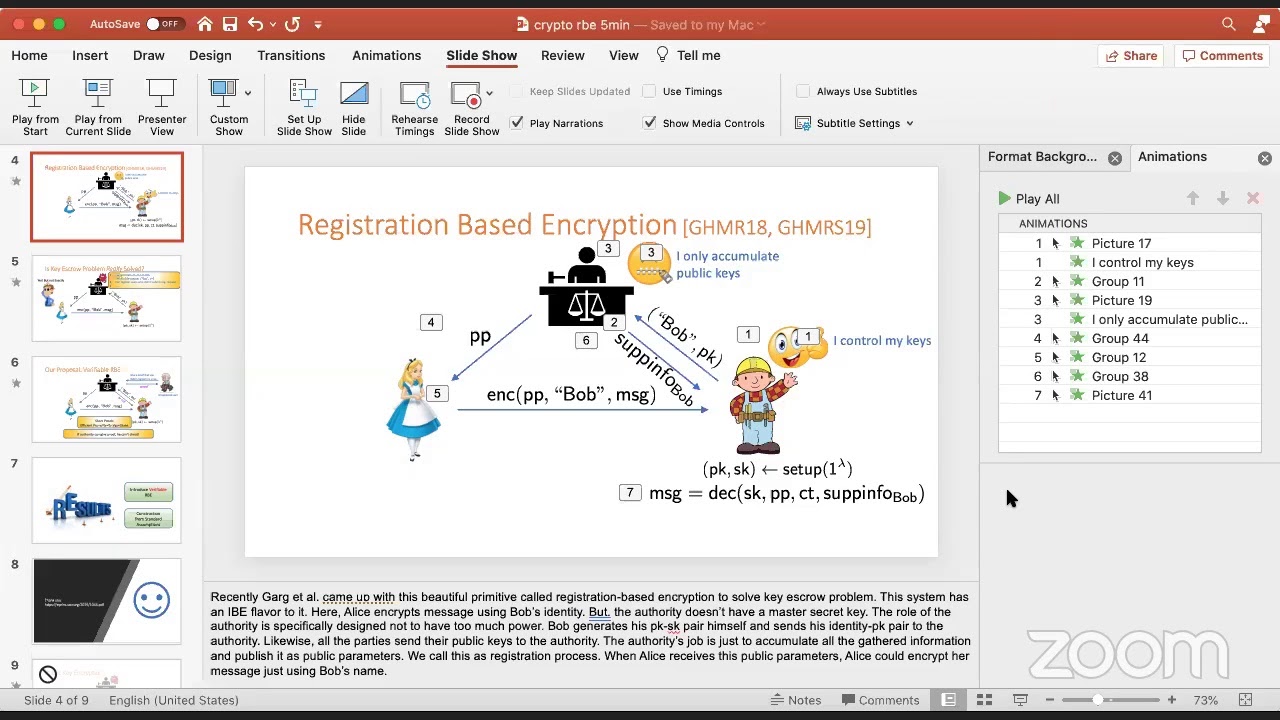Click the Share button
Image resolution: width=1280 pixels, height=720 pixels.
tap(1130, 56)
